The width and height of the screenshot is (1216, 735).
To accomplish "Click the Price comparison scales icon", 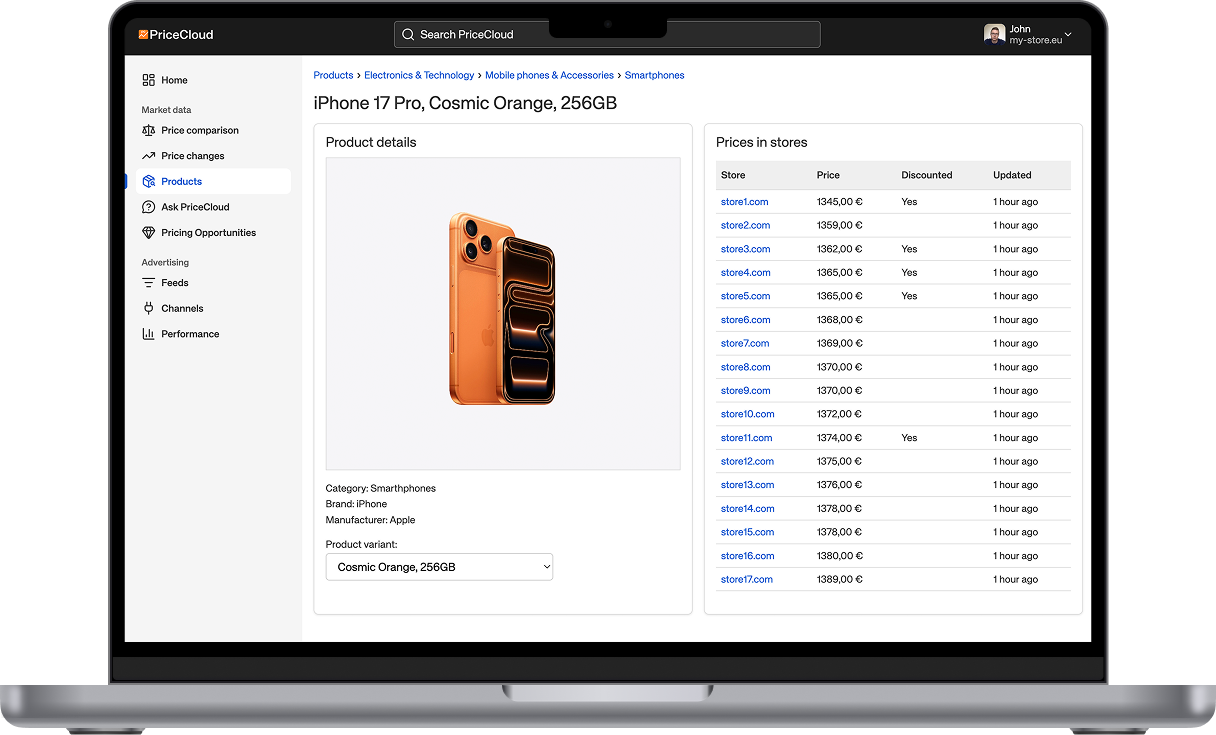I will (x=148, y=130).
